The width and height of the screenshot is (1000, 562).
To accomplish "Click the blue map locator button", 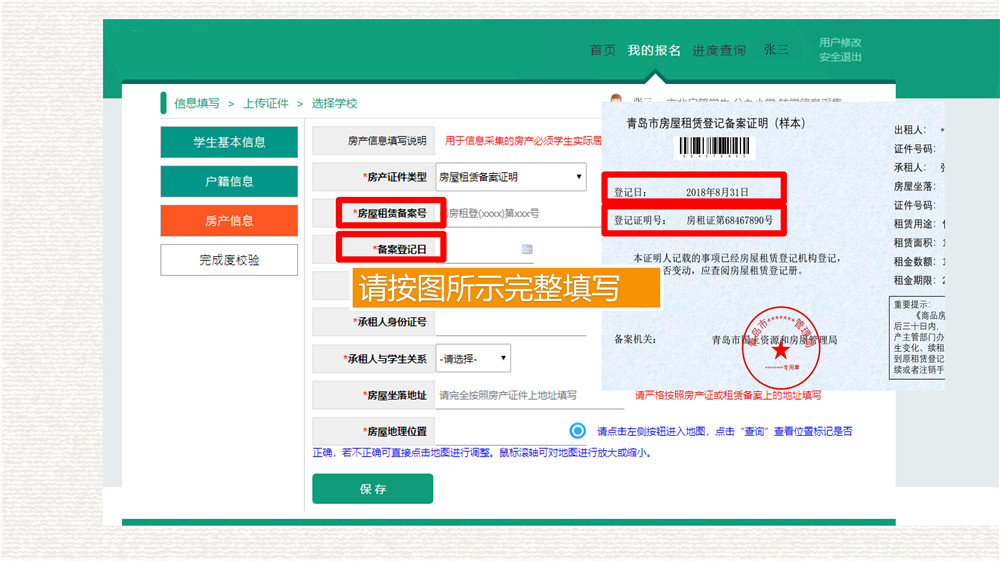I will click(x=577, y=431).
